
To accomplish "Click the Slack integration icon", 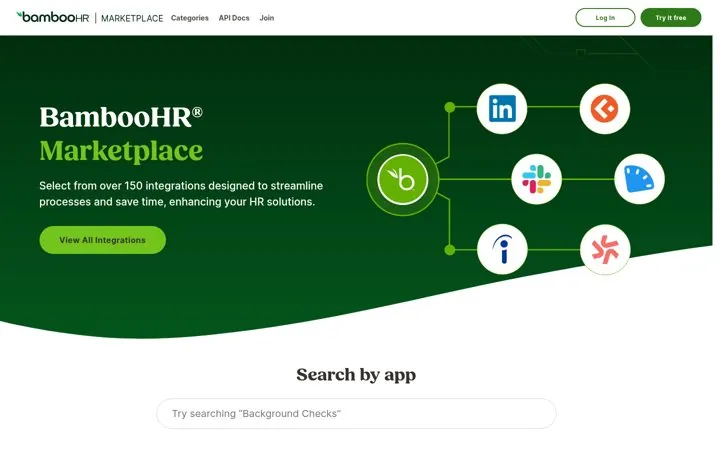I will pyautogui.click(x=536, y=179).
